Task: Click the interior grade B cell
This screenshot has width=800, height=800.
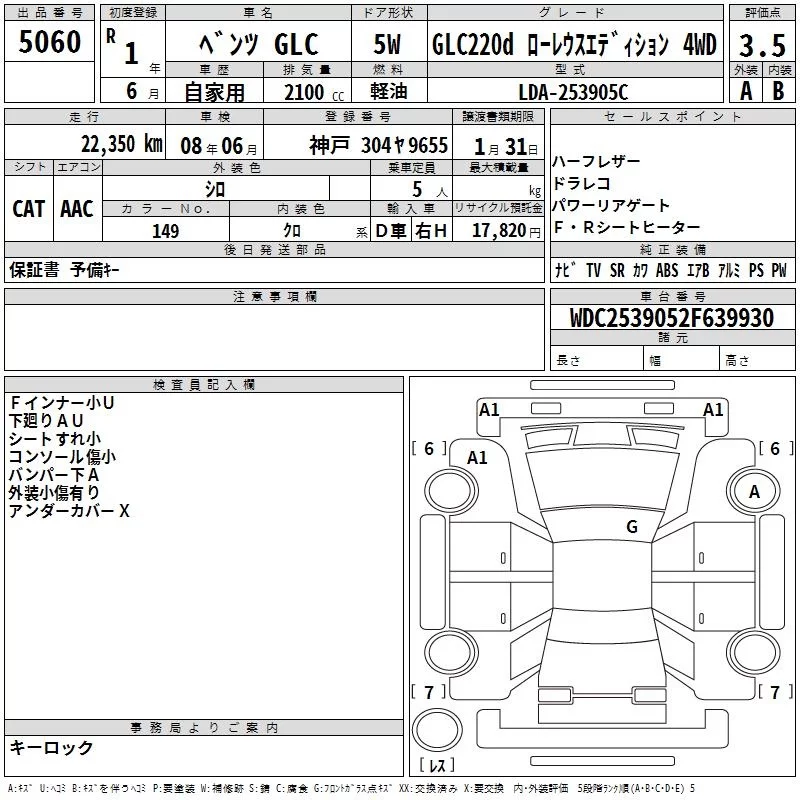Action: point(778,91)
